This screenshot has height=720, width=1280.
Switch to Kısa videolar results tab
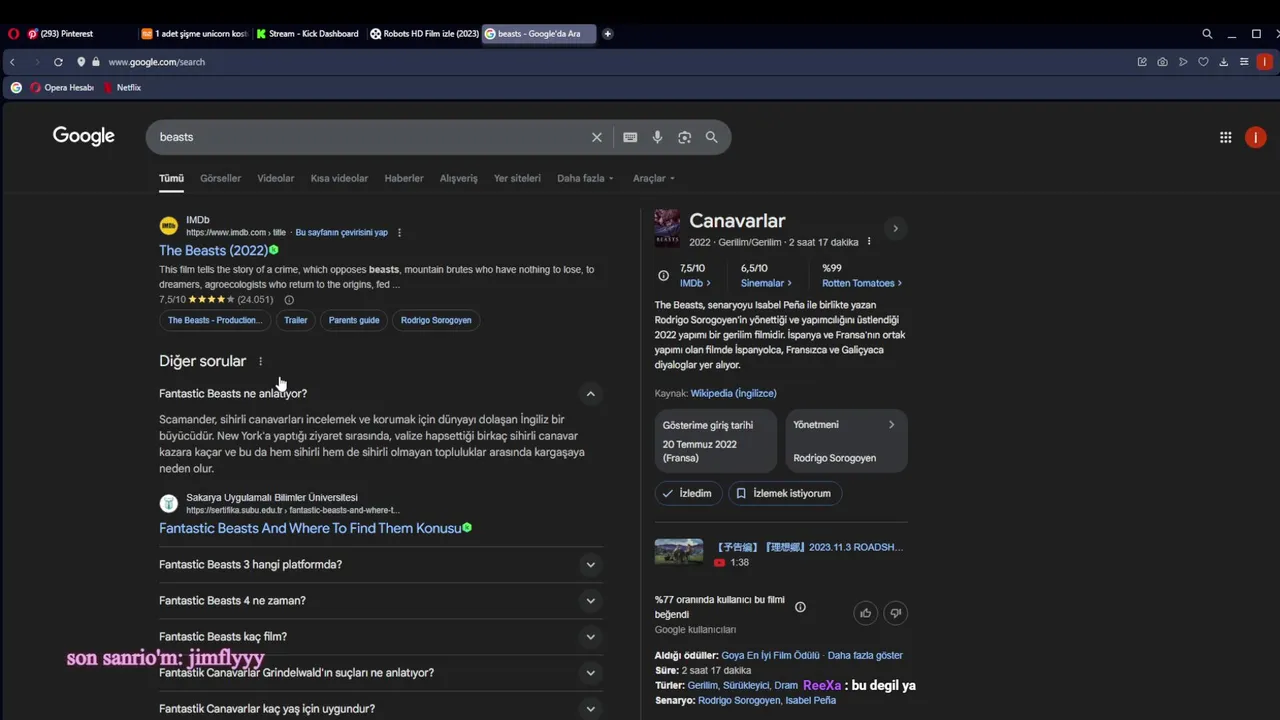tap(339, 178)
